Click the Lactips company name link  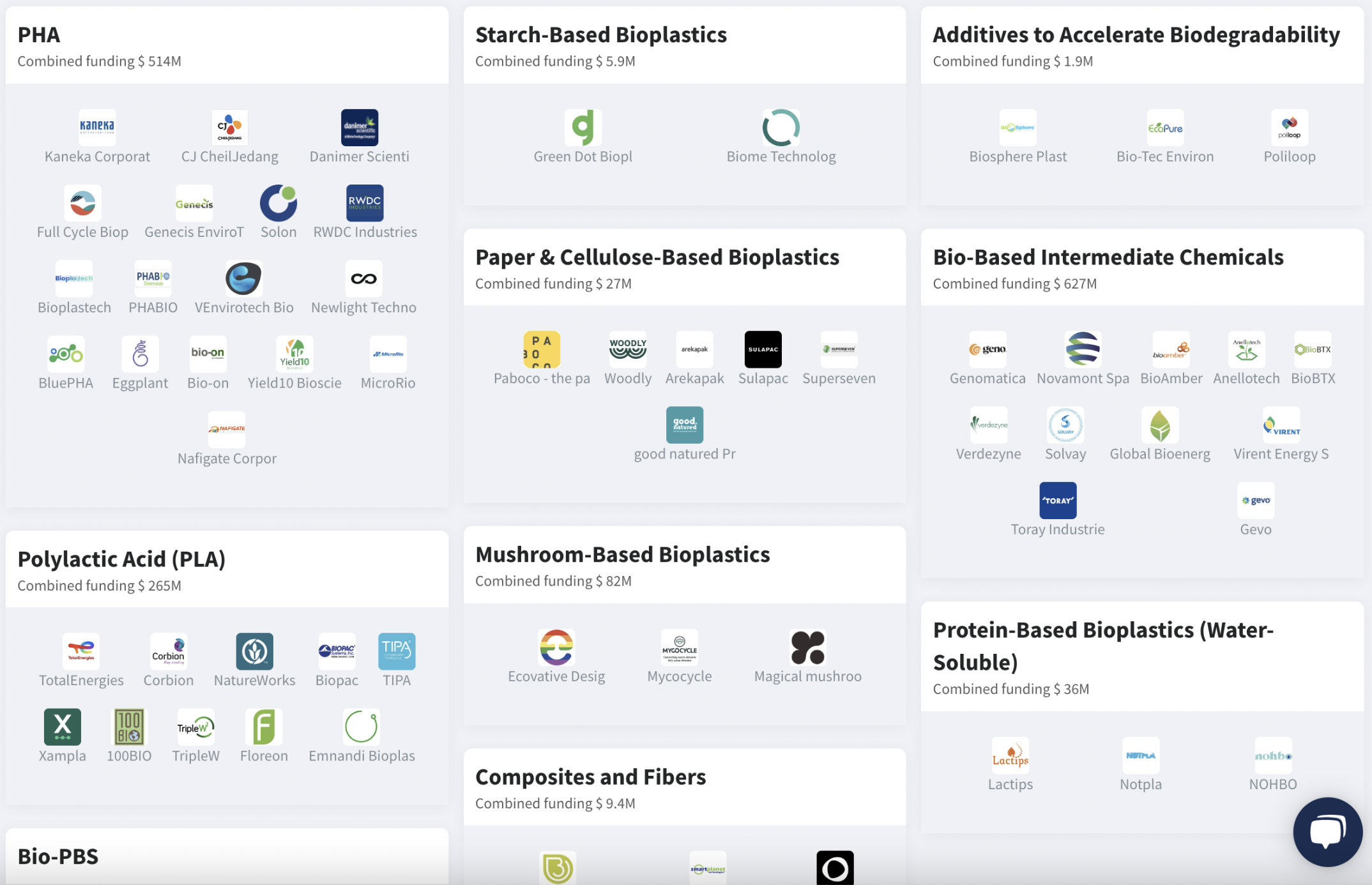pyautogui.click(x=1010, y=784)
